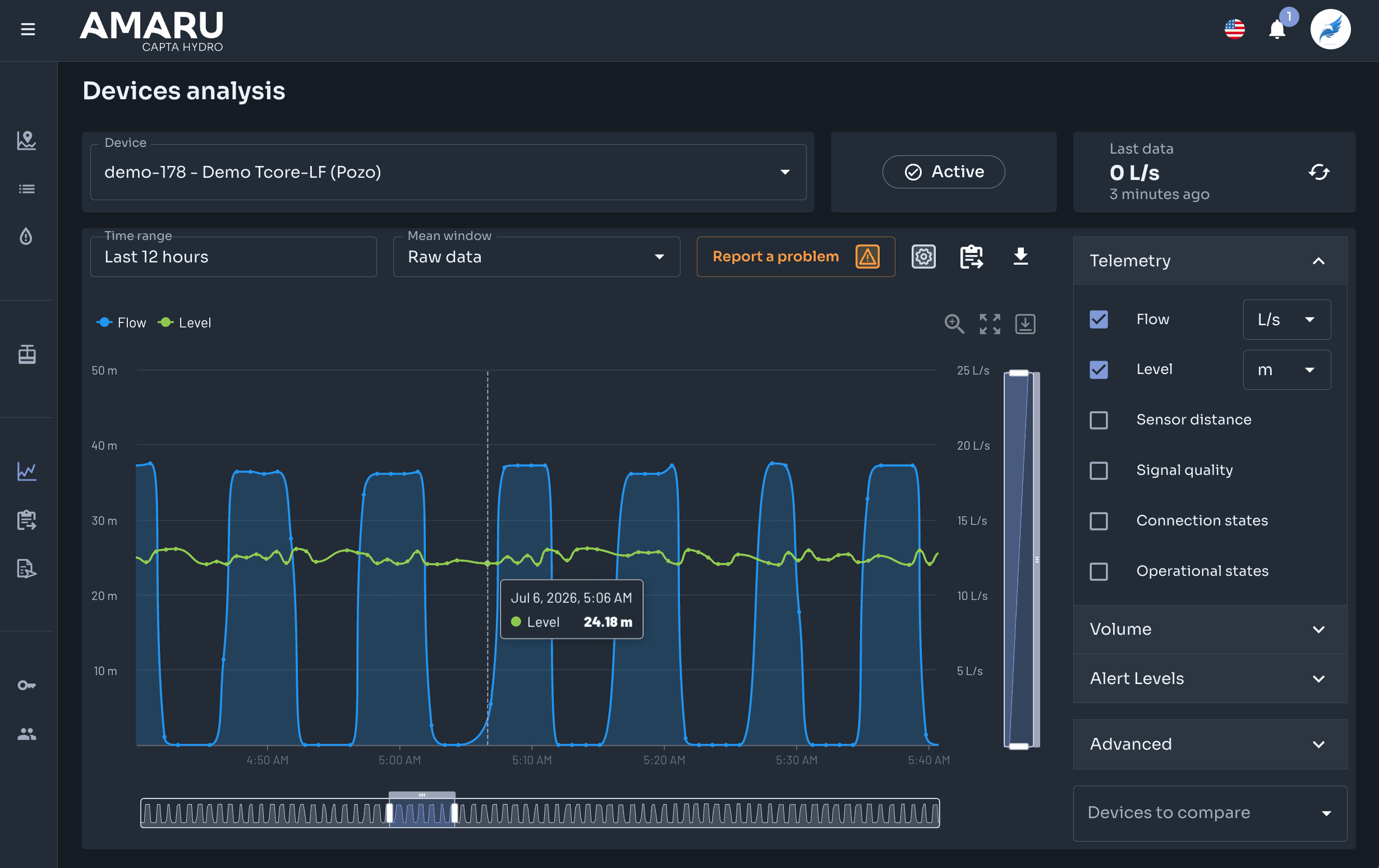Uncheck the Flow telemetry checkbox
1379x868 pixels.
coord(1098,319)
